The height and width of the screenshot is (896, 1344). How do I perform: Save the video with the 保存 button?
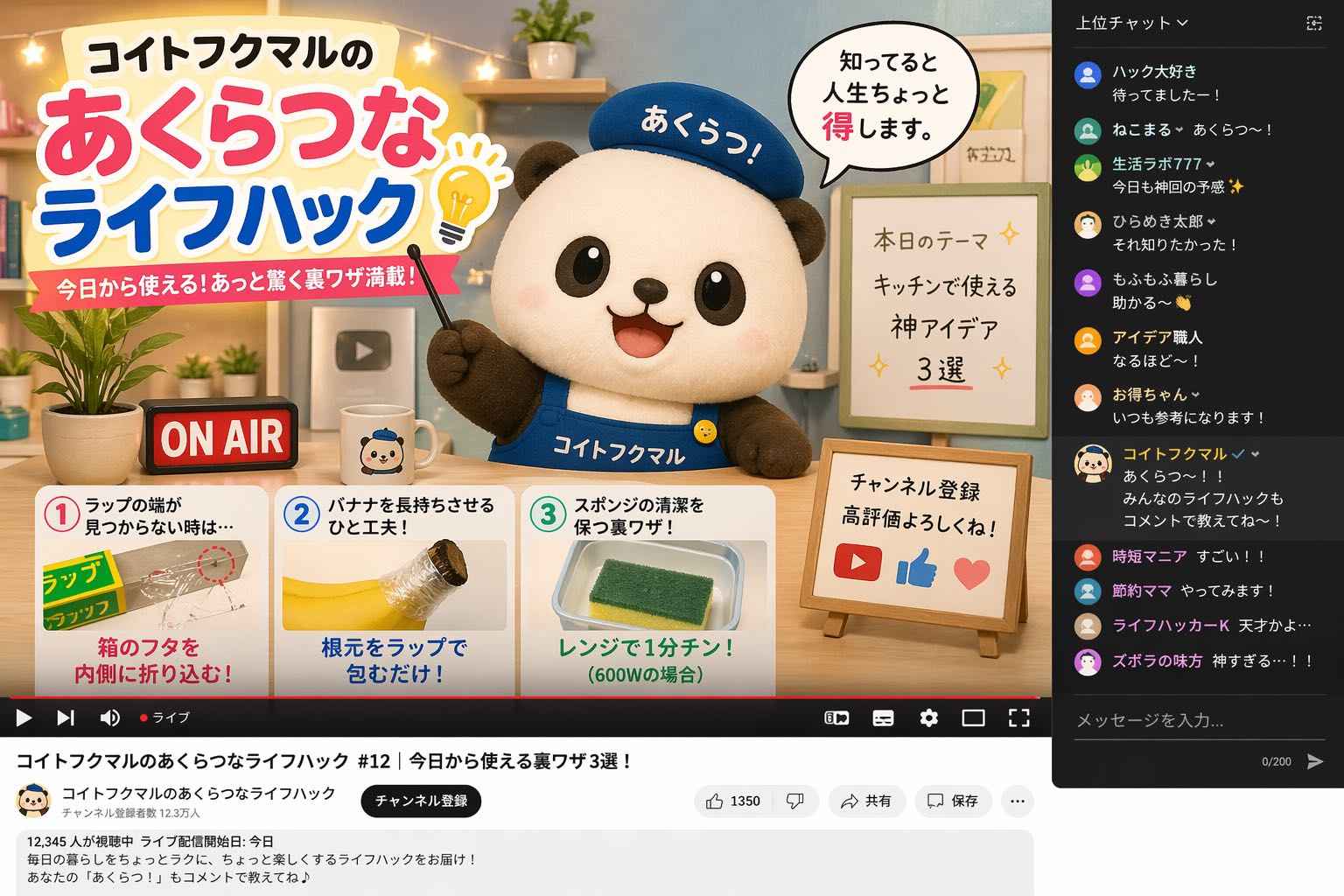pyautogui.click(x=953, y=801)
